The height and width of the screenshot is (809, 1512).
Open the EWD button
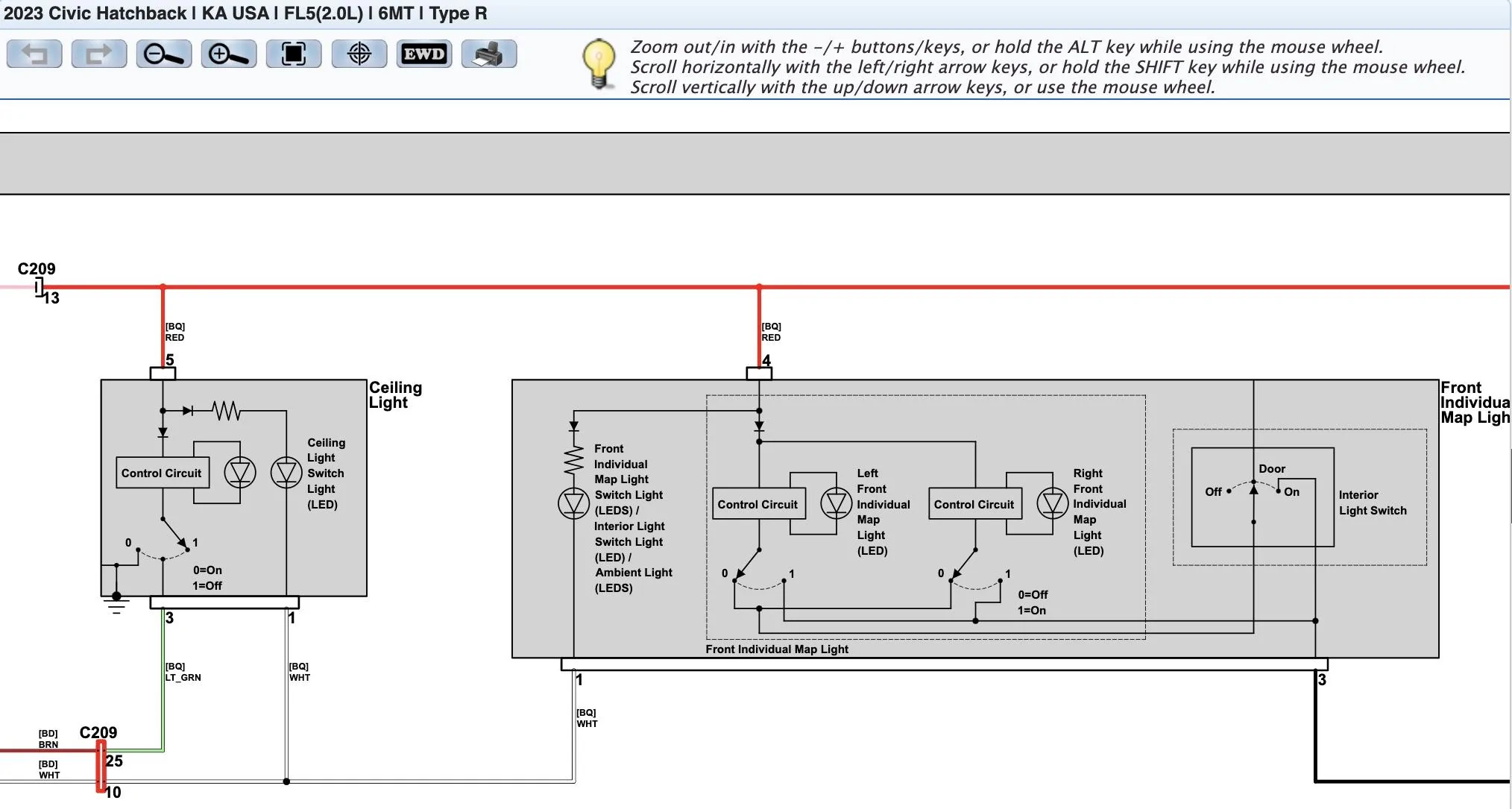[424, 54]
